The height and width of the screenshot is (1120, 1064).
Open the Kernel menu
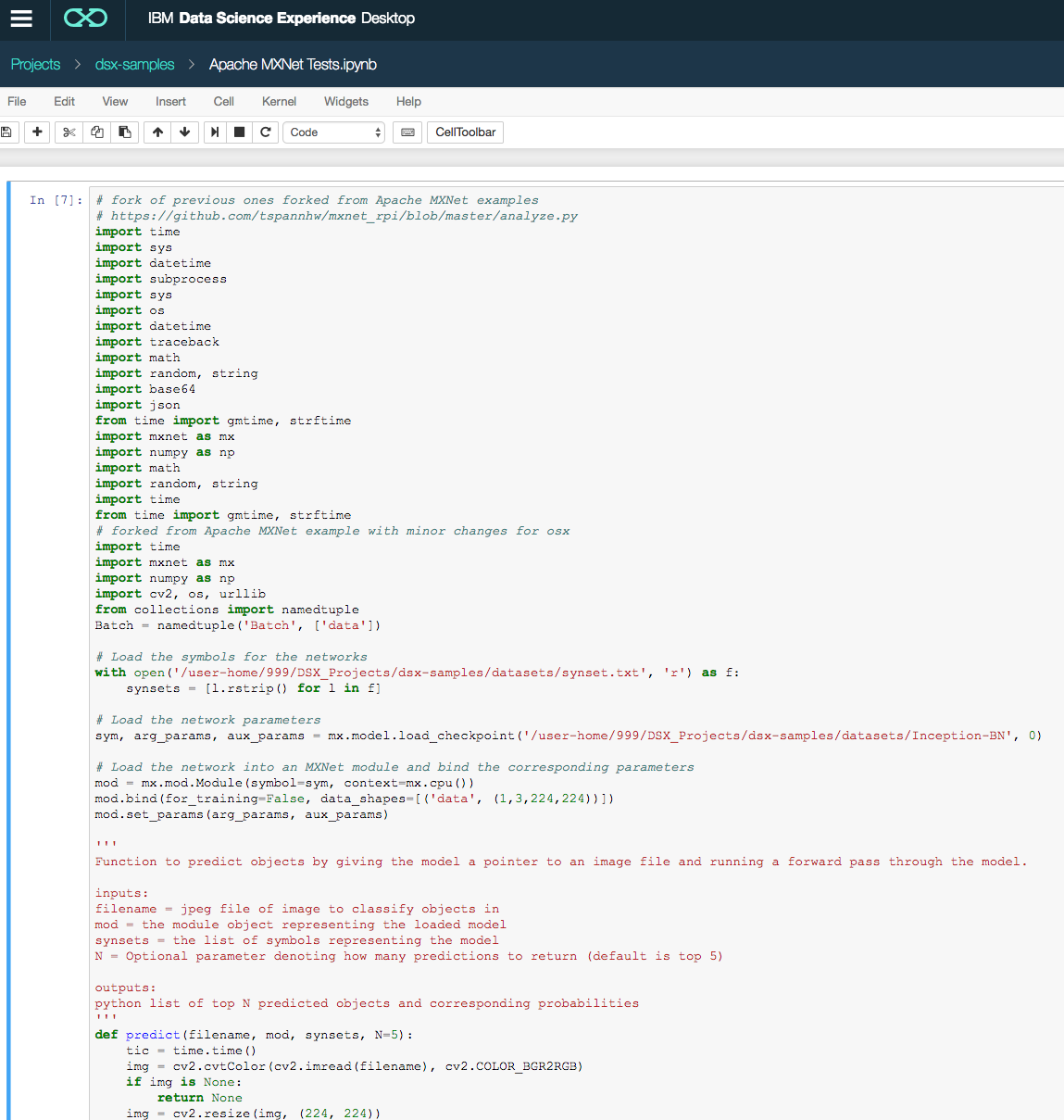[279, 102]
